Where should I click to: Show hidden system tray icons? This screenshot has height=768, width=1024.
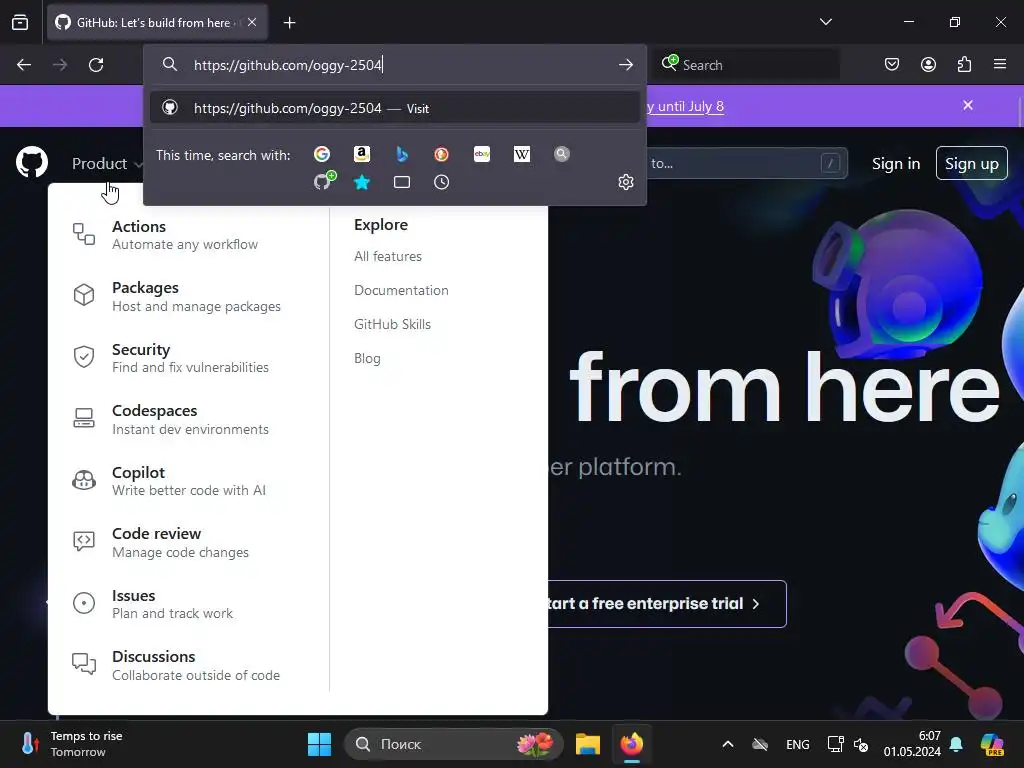pos(728,744)
